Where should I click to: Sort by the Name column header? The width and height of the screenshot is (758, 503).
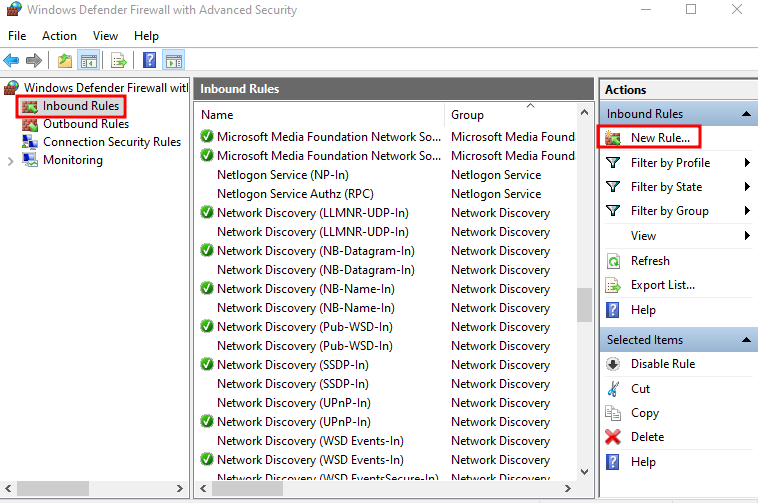(320, 115)
